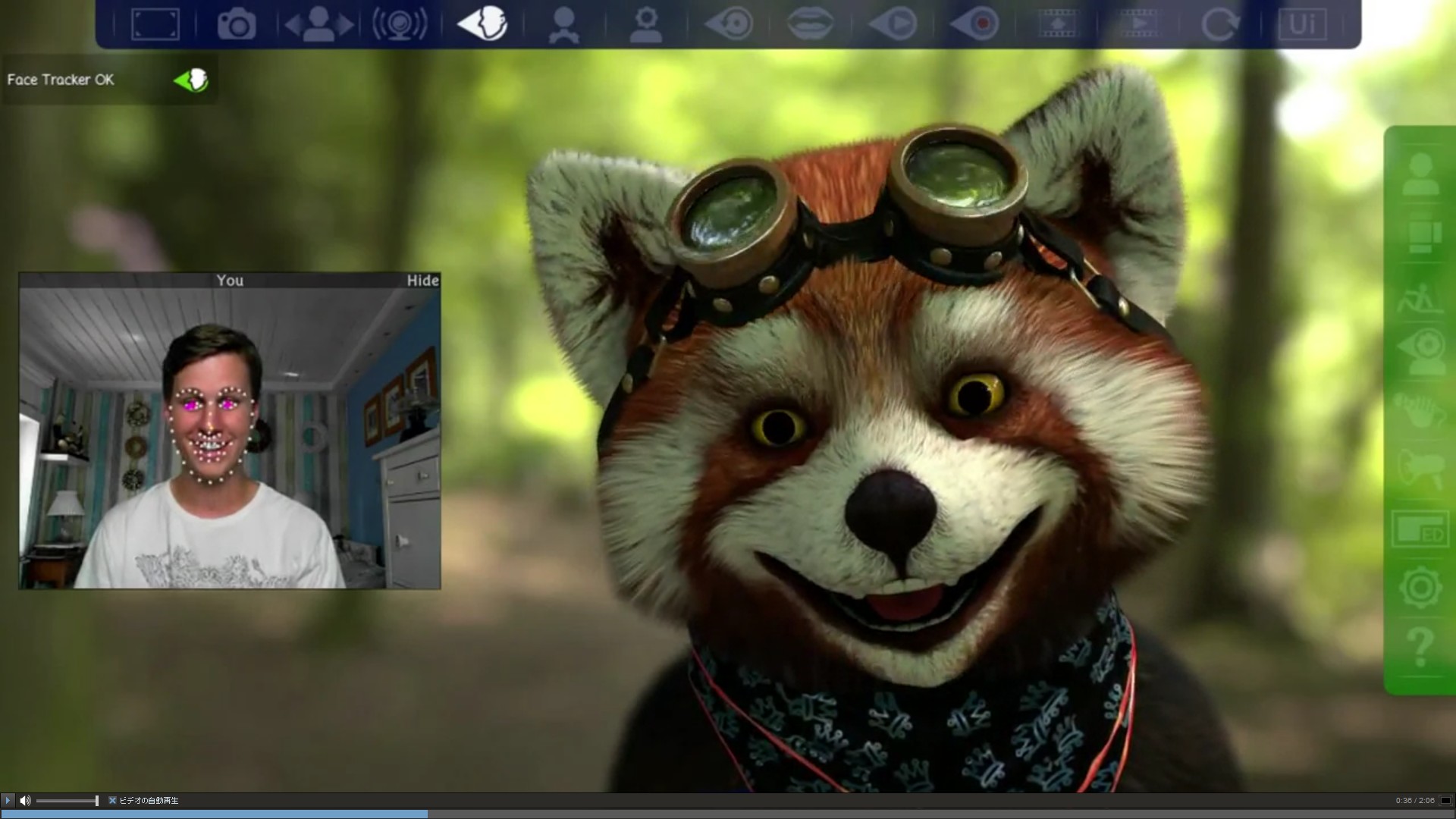Open the megaphone voice sidebar panel

click(1420, 468)
